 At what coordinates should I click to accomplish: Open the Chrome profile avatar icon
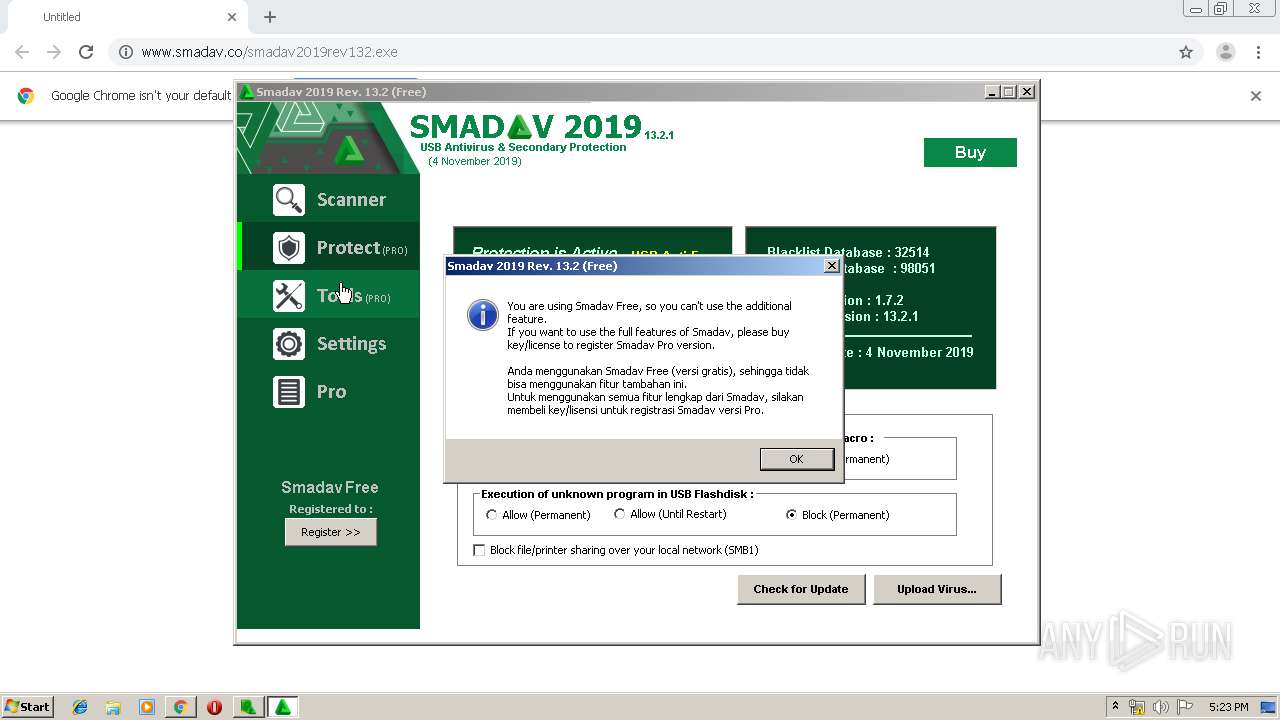(1225, 52)
